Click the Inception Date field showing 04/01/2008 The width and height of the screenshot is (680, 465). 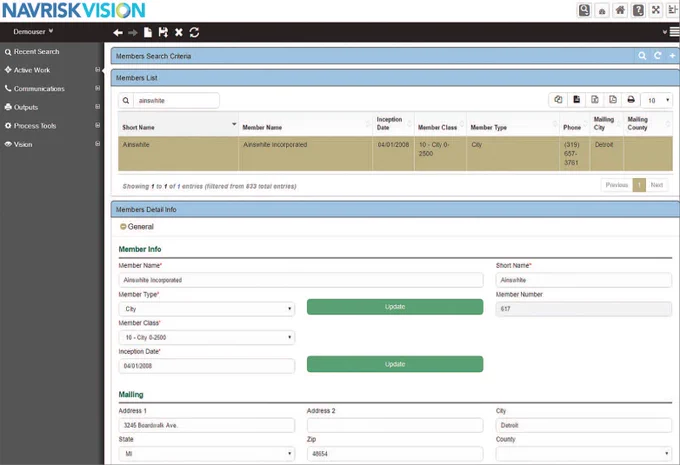pyautogui.click(x=206, y=366)
